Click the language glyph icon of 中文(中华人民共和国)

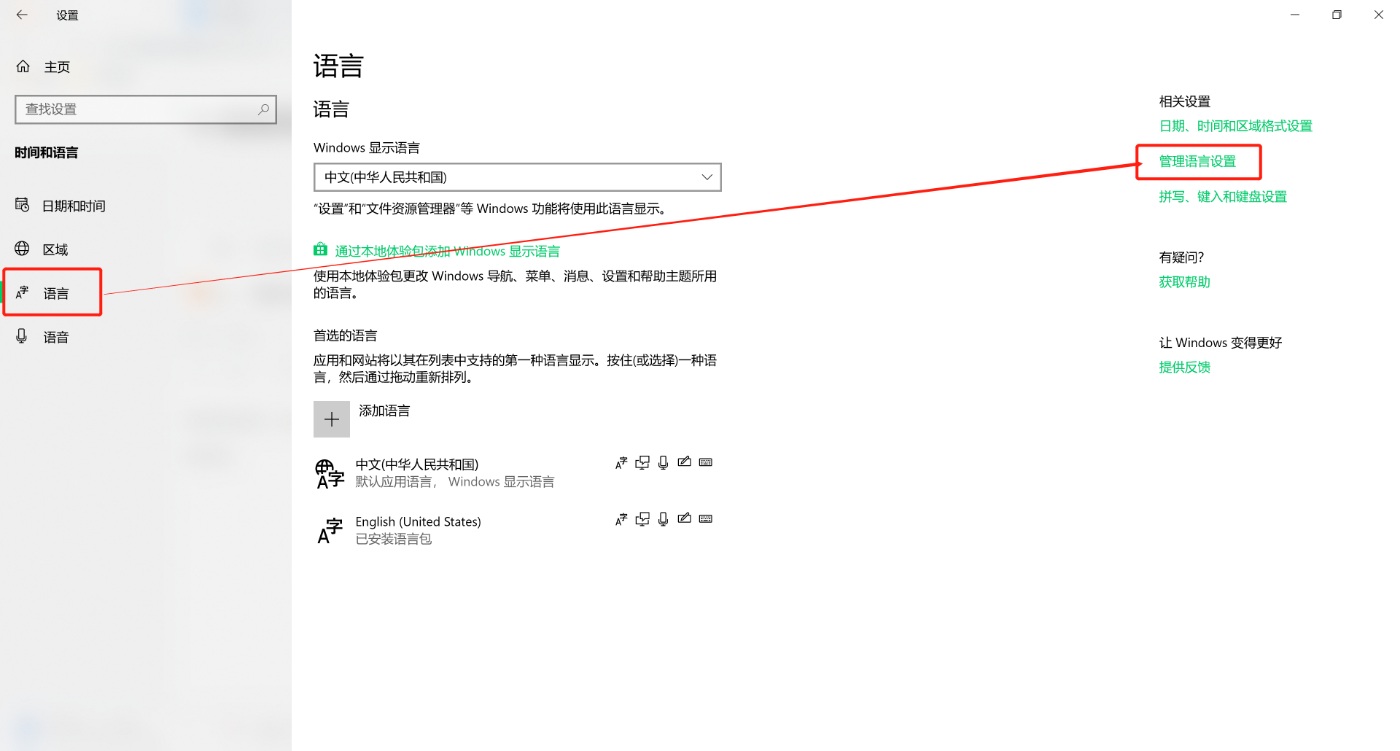[330, 474]
